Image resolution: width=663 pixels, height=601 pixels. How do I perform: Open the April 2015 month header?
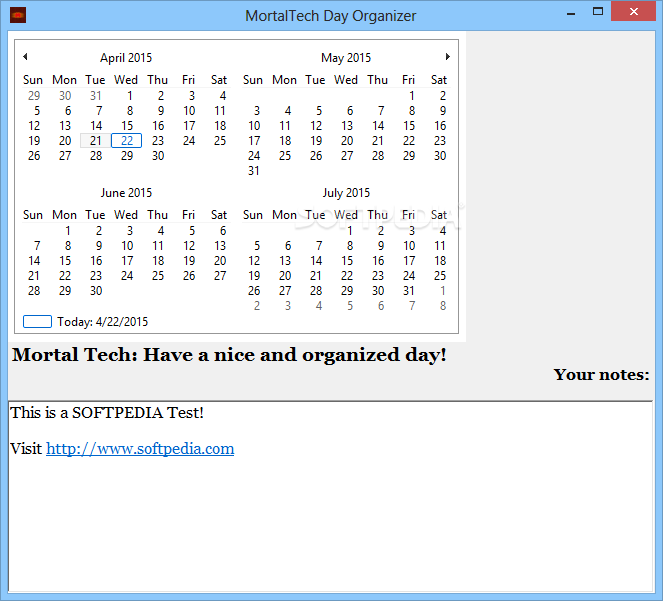(126, 58)
